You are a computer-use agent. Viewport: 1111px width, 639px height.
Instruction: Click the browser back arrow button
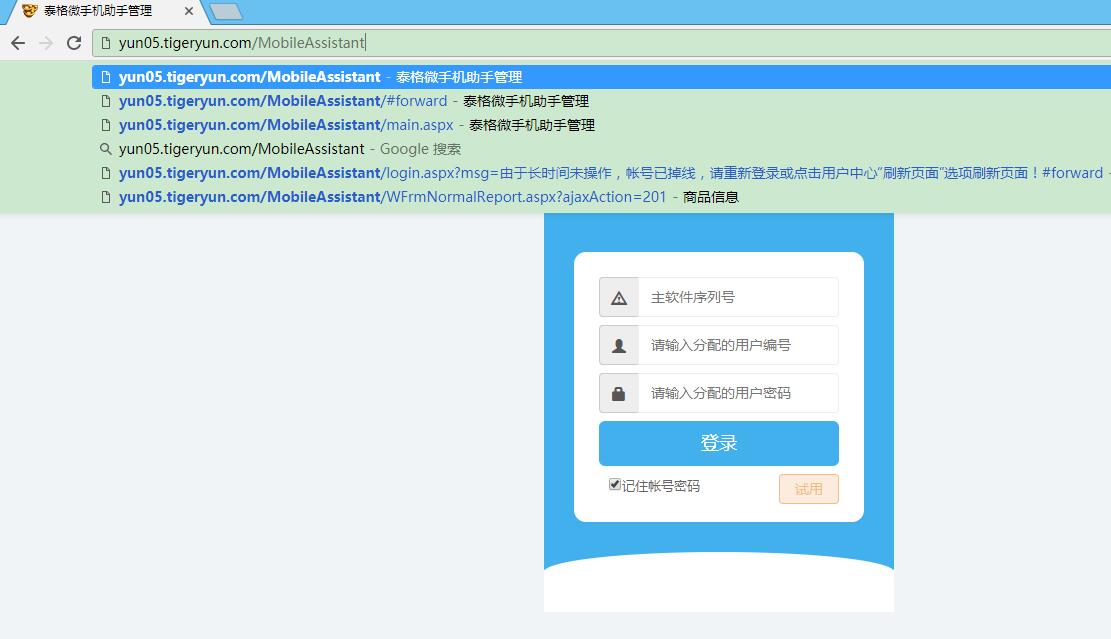(x=18, y=43)
